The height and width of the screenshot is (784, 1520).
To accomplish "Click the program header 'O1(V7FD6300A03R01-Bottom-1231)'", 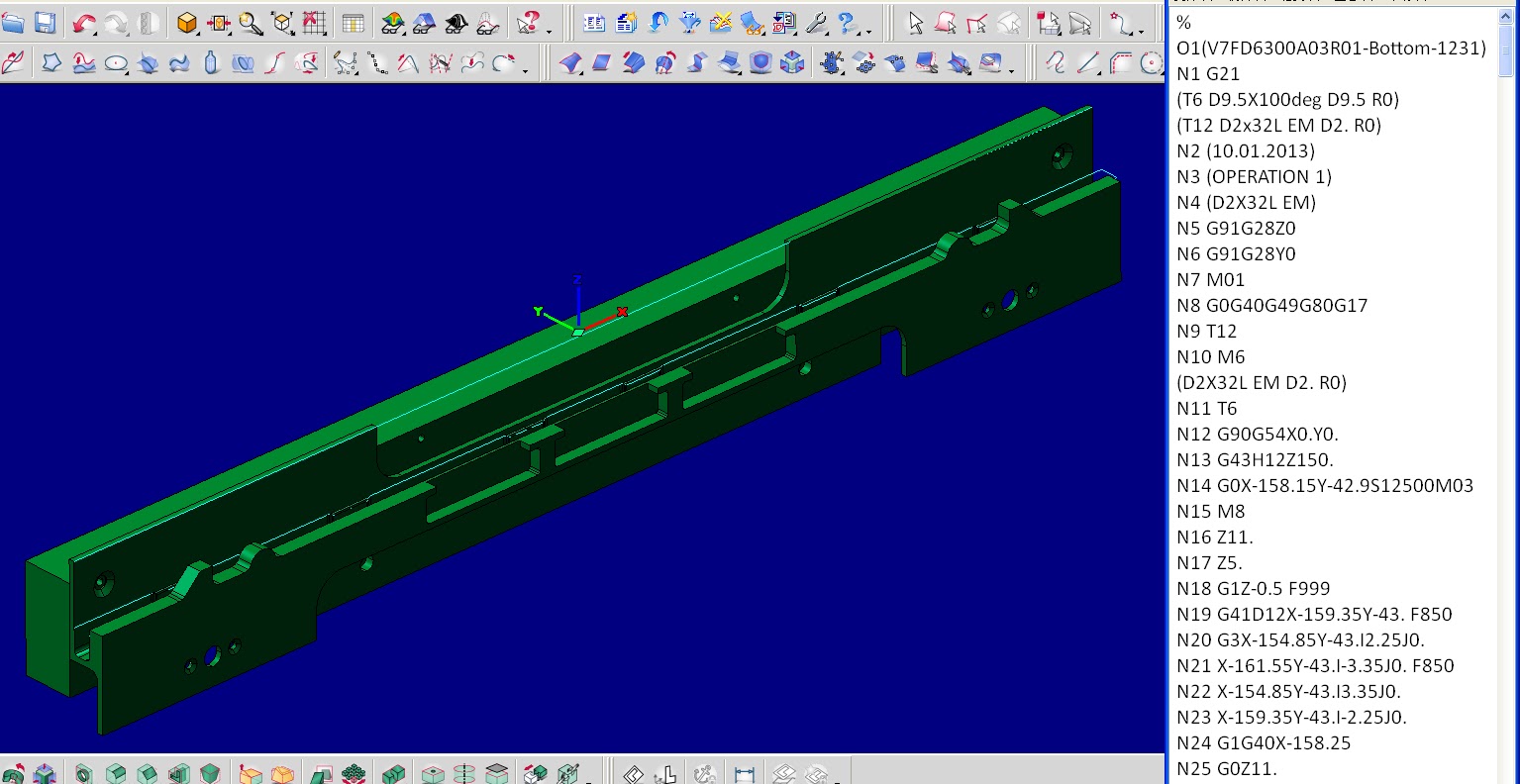I will [x=1331, y=48].
